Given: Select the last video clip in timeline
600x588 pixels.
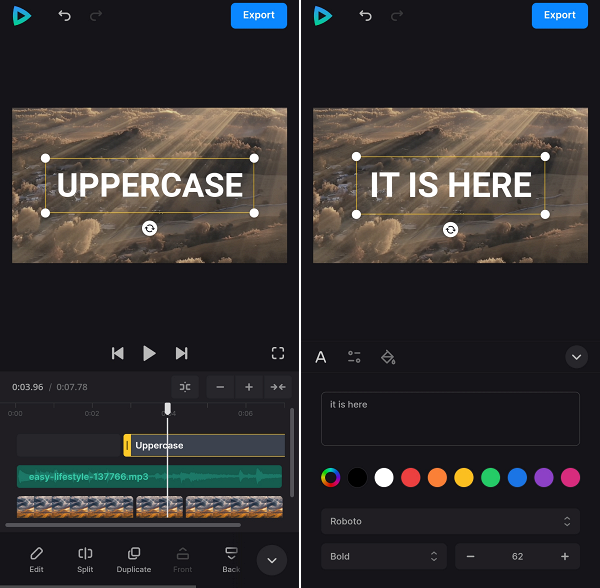Looking at the screenshot, I should [234, 507].
